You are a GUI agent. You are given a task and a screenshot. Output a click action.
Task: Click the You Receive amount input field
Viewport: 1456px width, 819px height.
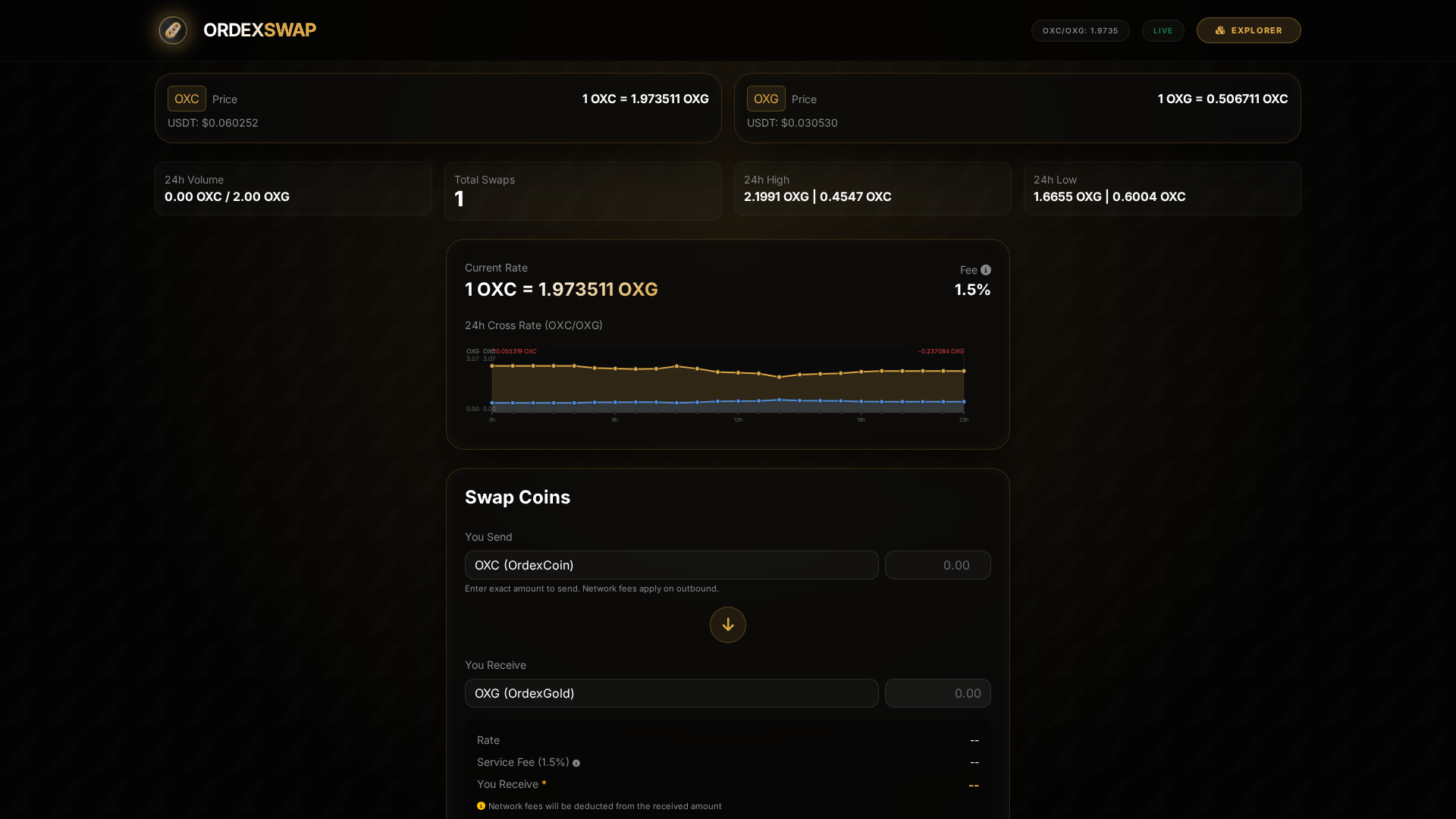pos(937,693)
